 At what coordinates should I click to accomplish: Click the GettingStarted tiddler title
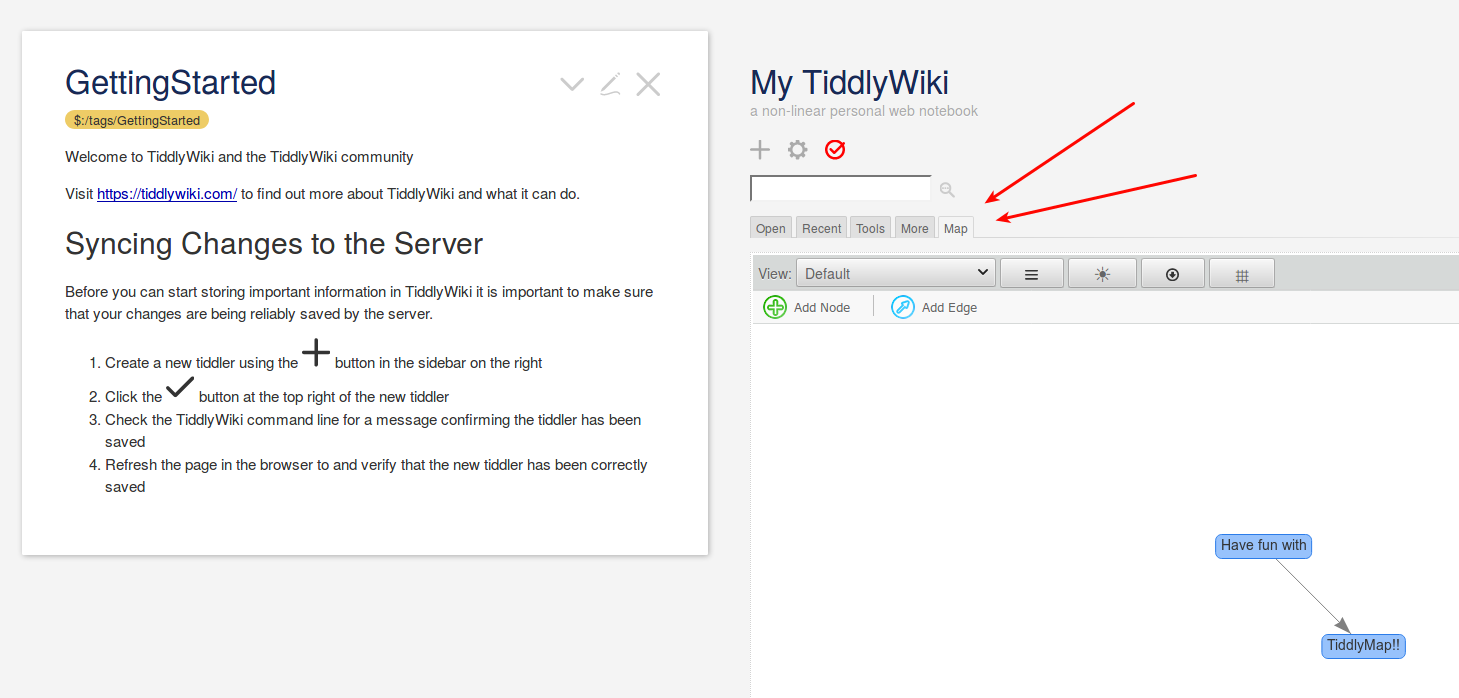(170, 83)
